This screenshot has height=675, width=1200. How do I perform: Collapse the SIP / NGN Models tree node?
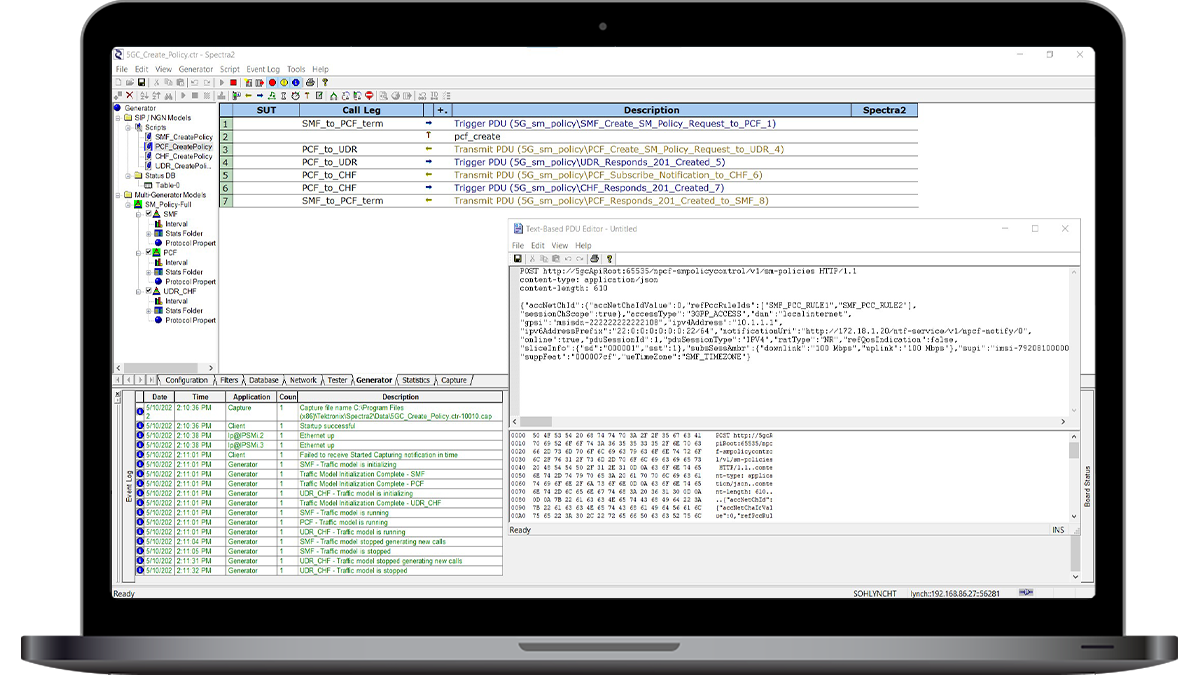coord(119,118)
